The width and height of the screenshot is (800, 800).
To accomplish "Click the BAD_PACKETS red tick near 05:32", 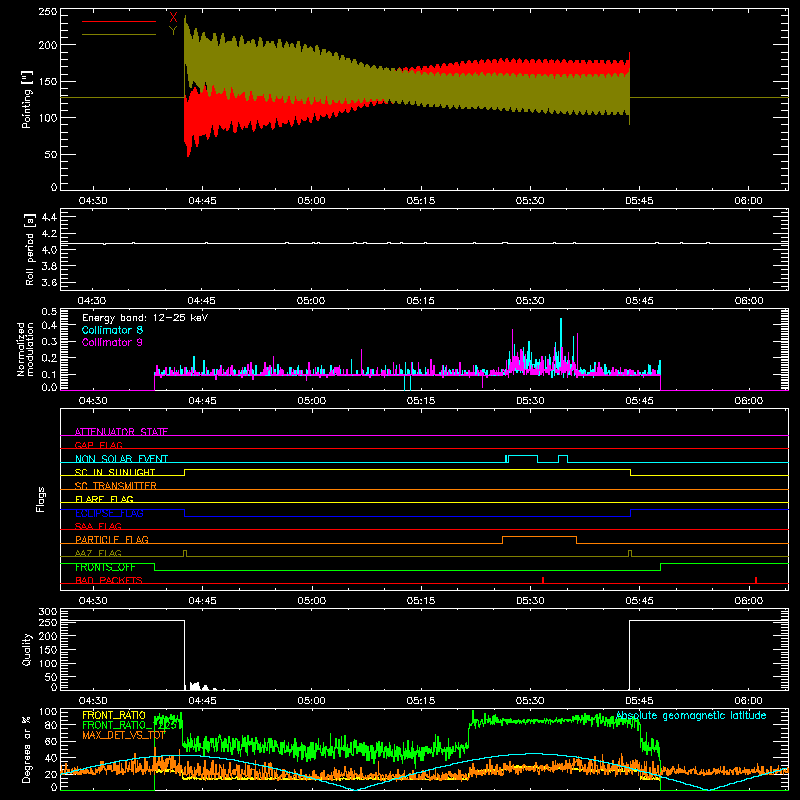I will (543, 580).
